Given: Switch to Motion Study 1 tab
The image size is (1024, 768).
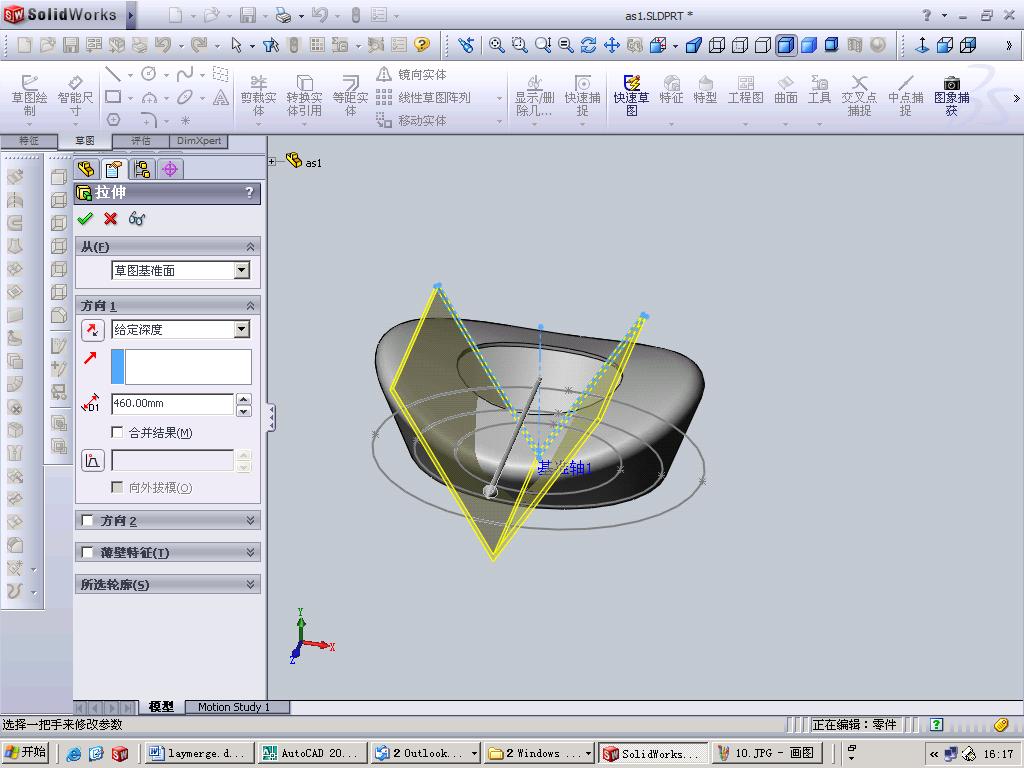Looking at the screenshot, I should coord(236,707).
